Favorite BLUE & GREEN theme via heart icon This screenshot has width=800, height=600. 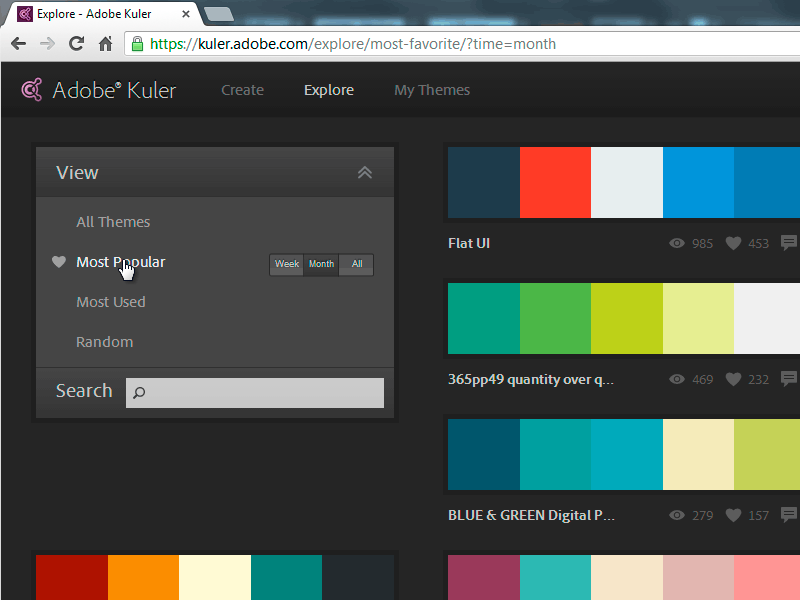click(x=733, y=515)
